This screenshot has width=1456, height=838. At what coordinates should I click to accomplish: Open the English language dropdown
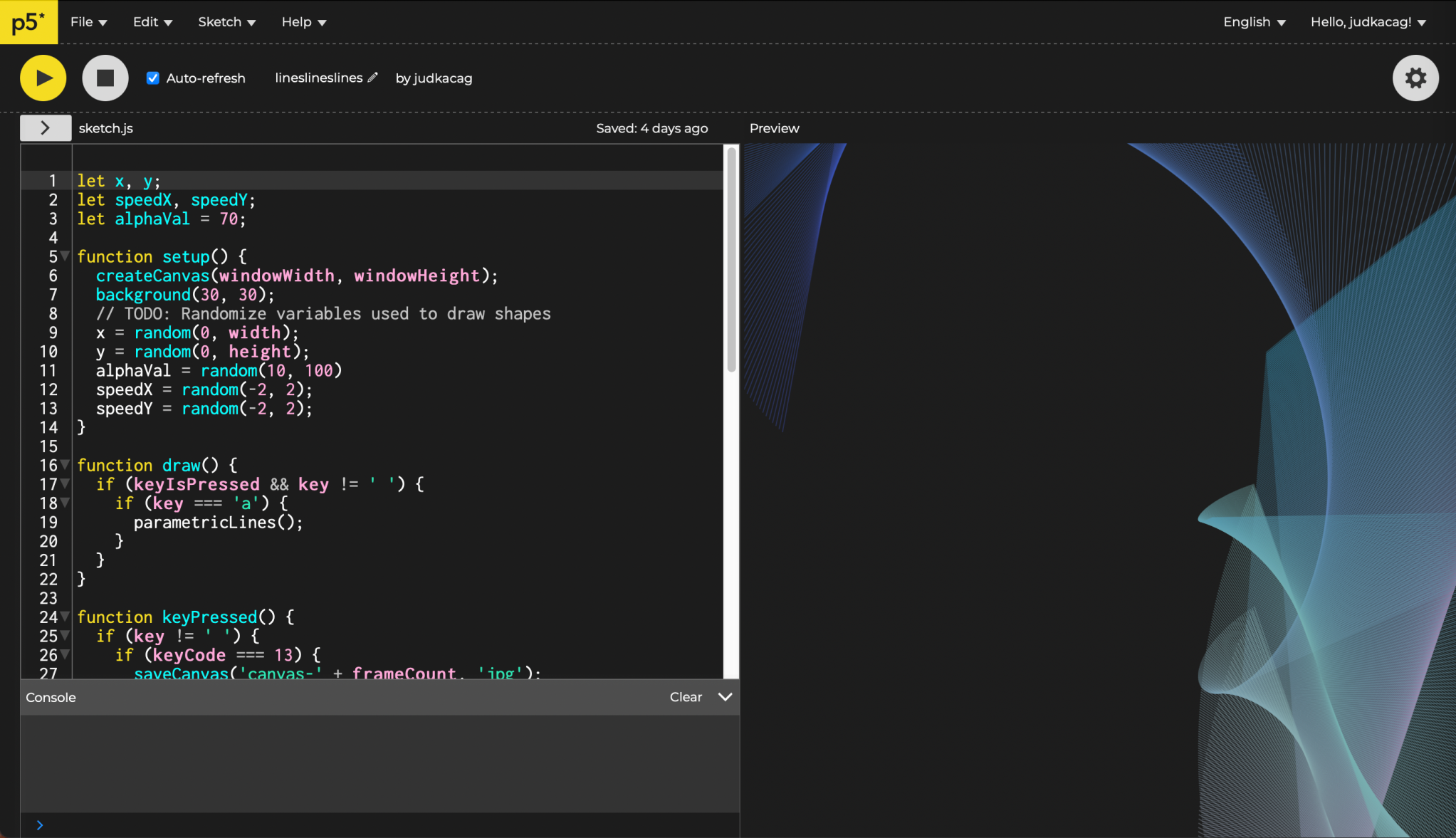point(1255,22)
